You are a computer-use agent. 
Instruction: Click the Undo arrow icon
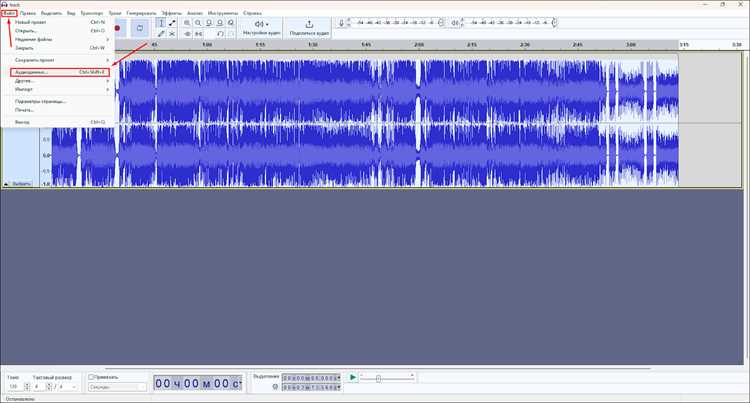tap(220, 33)
